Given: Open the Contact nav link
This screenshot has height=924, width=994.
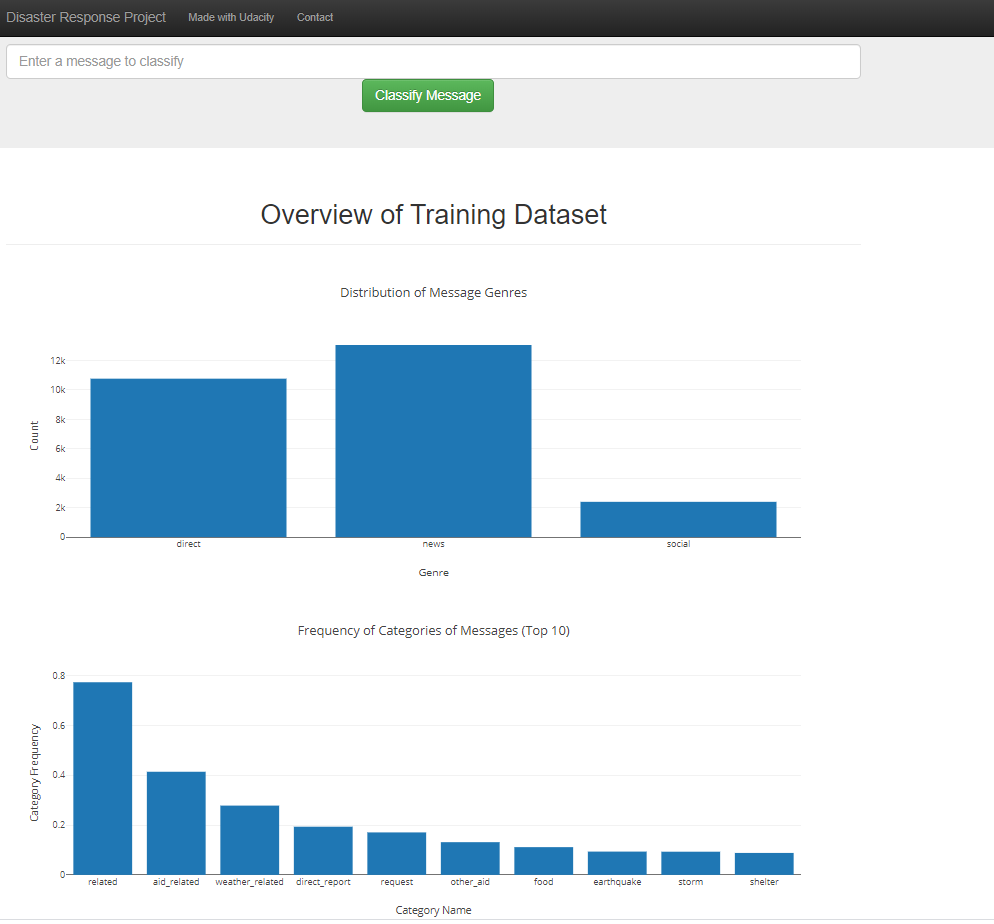Looking at the screenshot, I should coord(314,17).
